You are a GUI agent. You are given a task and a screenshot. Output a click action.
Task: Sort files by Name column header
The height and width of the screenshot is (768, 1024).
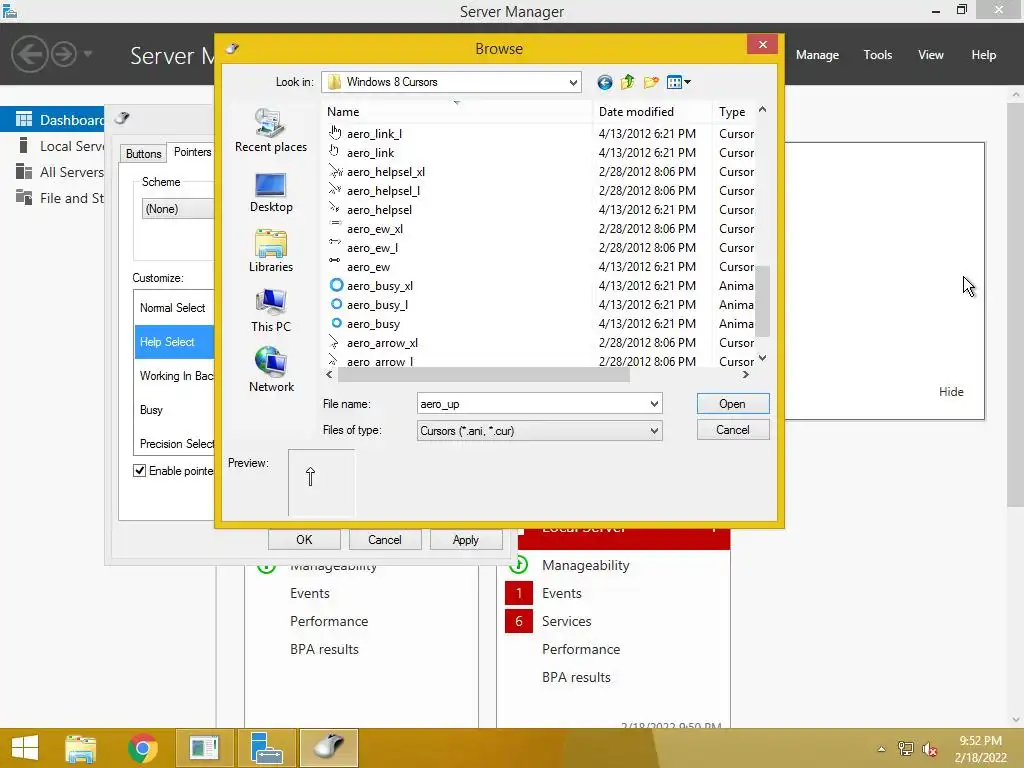pos(457,112)
